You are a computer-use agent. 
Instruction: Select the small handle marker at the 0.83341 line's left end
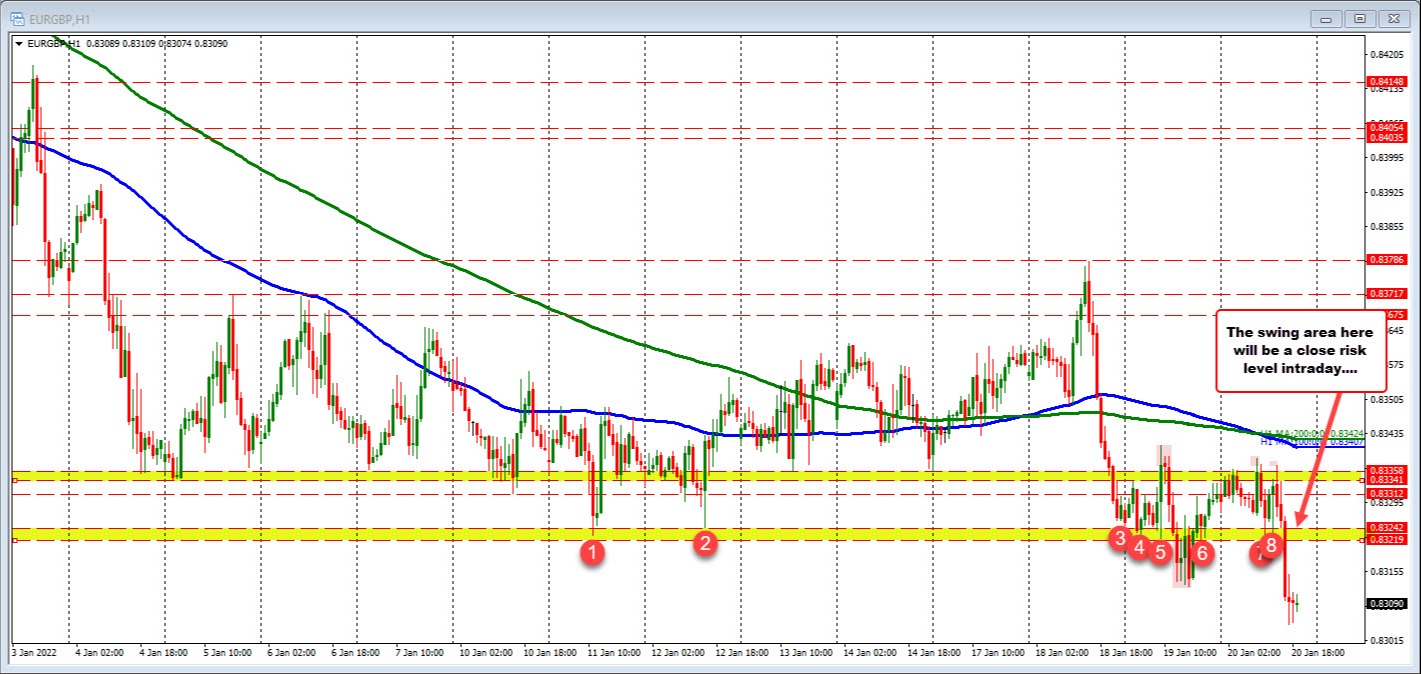[14, 481]
